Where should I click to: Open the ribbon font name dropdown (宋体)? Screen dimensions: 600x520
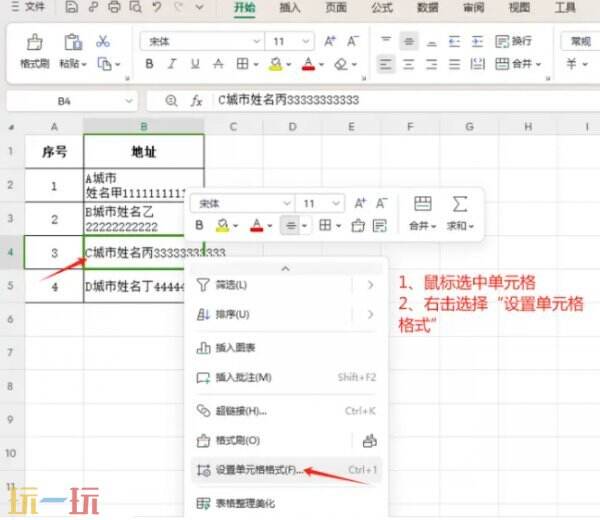[256, 41]
